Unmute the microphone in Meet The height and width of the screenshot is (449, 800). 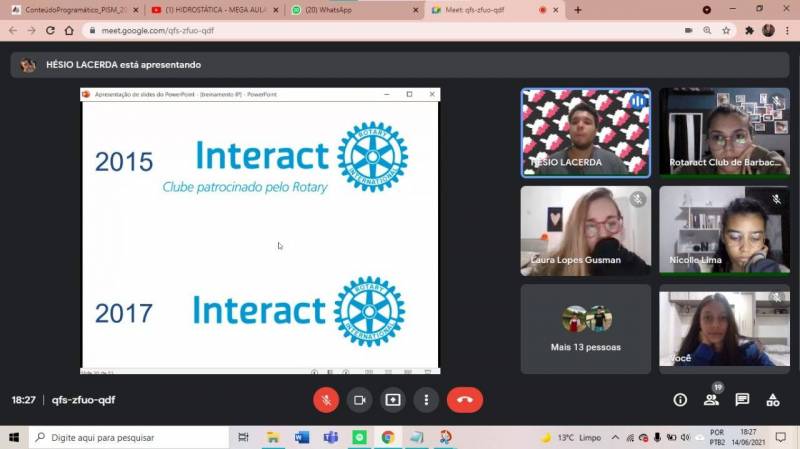(x=326, y=400)
